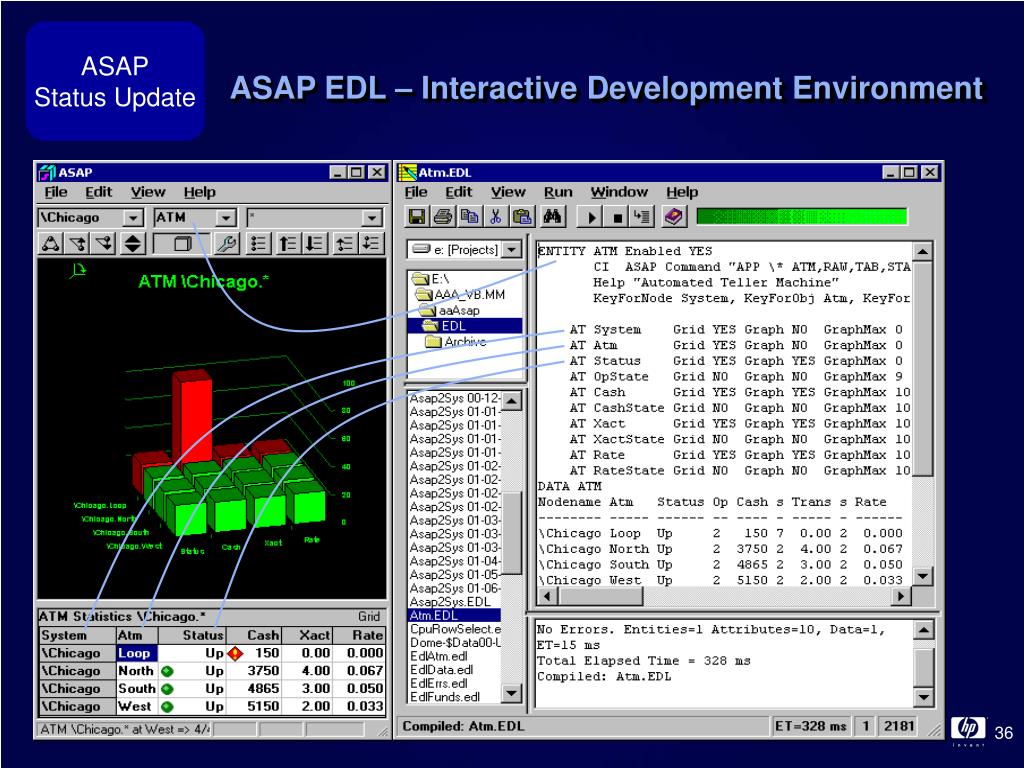Click output pane scrollbar down arrow
The image size is (1024, 768).
(x=923, y=697)
